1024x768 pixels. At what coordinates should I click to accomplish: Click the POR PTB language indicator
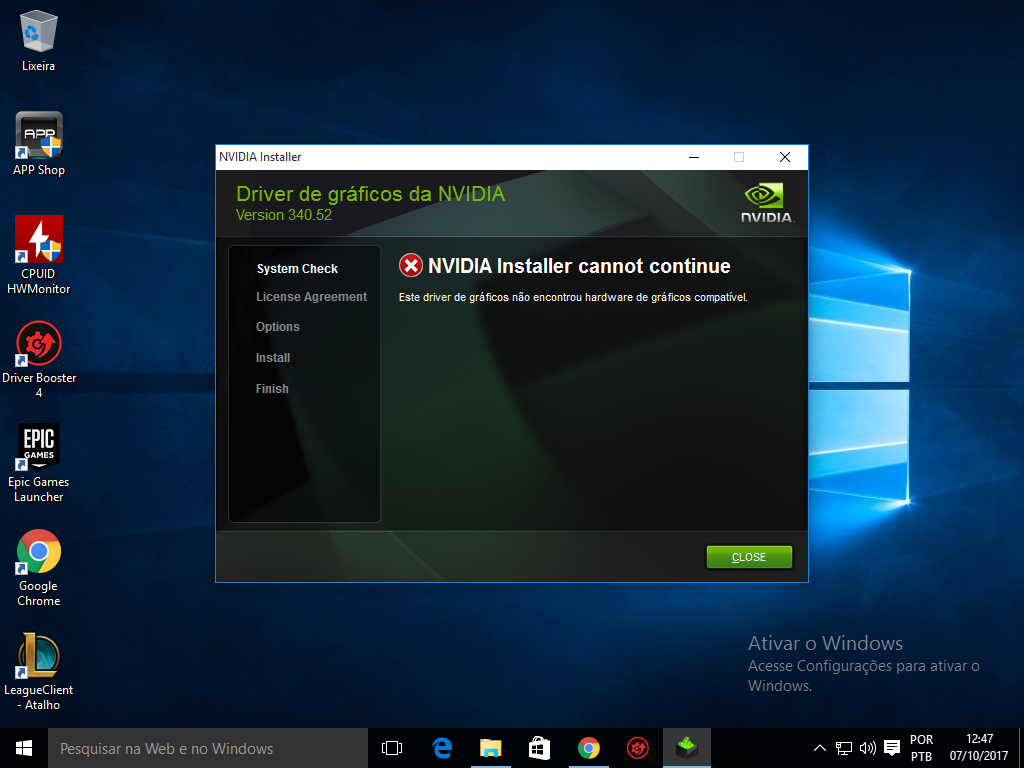pos(921,748)
